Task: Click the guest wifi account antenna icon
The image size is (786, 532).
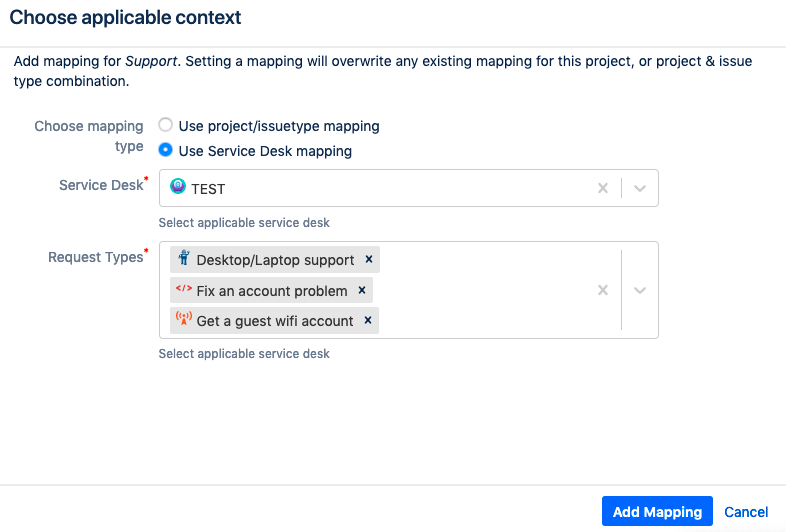Action: tap(183, 320)
